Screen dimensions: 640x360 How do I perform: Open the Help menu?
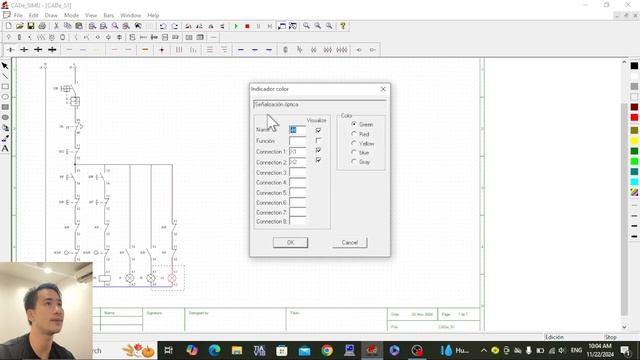153,15
